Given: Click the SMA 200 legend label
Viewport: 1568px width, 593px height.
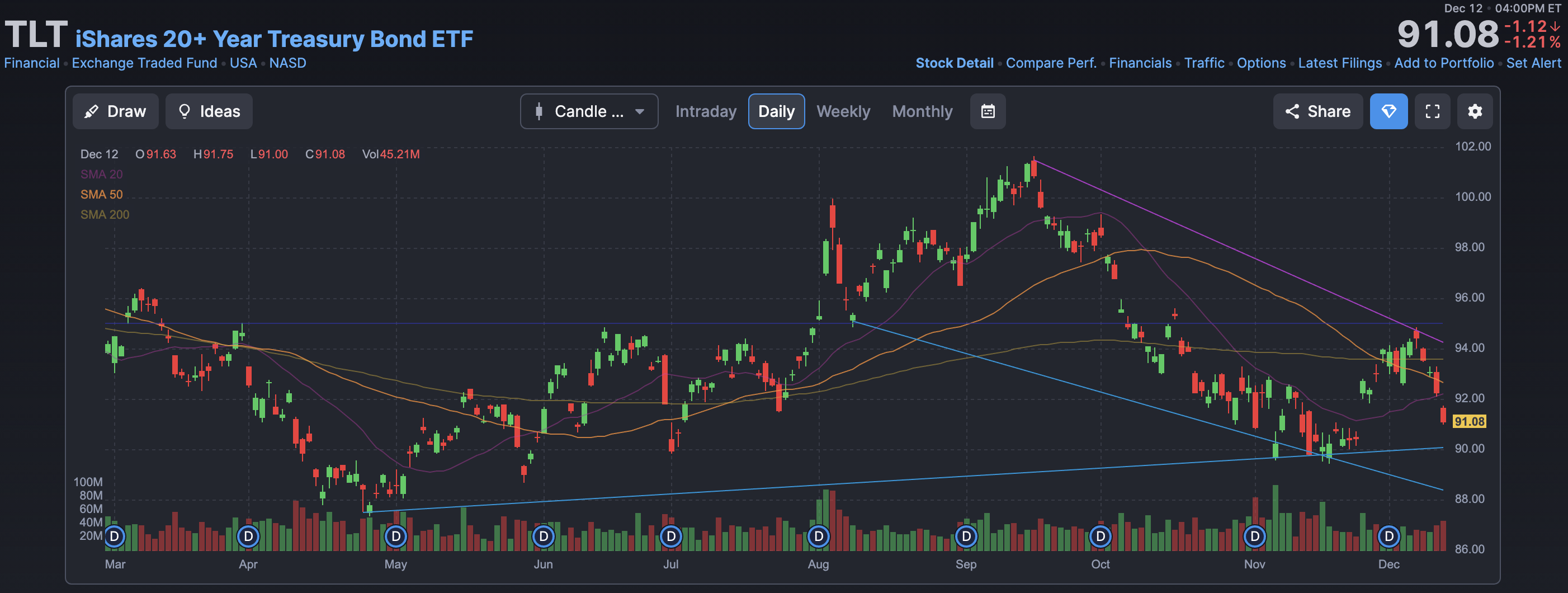Looking at the screenshot, I should (x=105, y=214).
